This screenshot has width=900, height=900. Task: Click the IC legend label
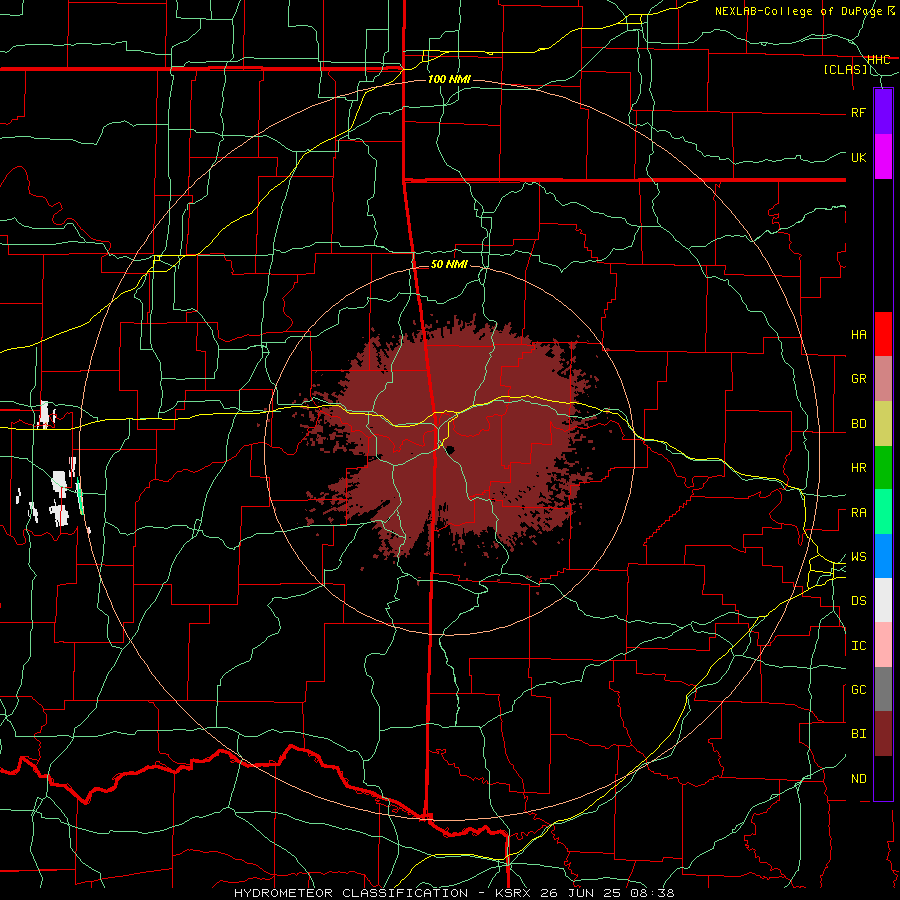click(858, 646)
